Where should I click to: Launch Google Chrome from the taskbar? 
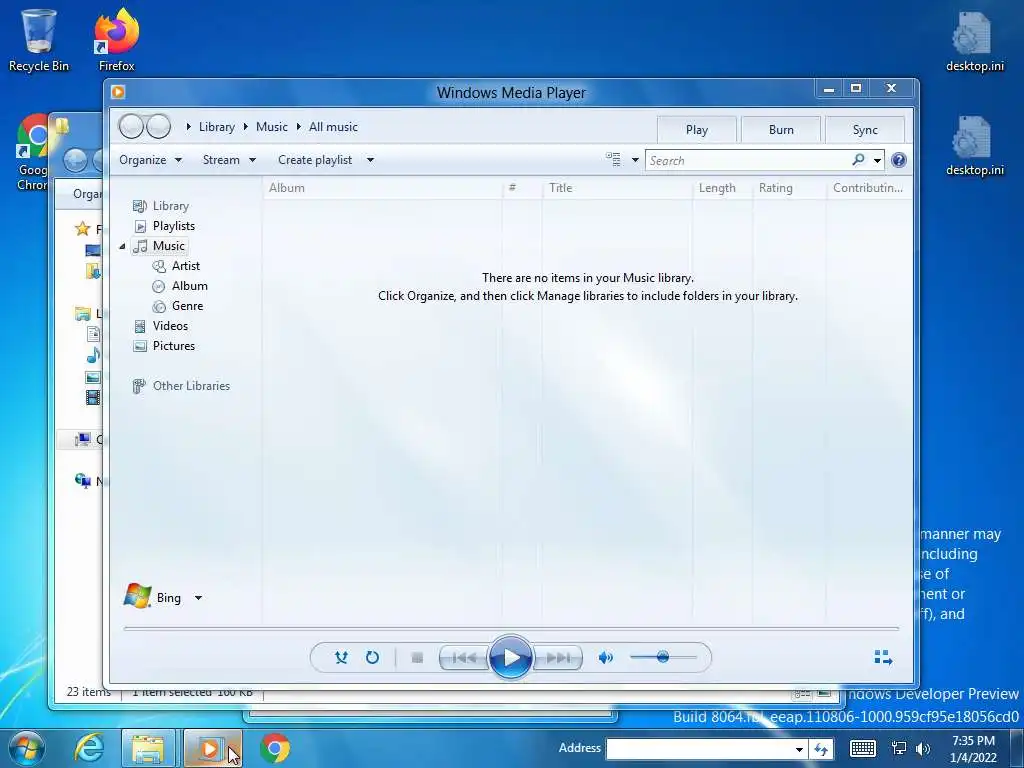click(x=275, y=748)
